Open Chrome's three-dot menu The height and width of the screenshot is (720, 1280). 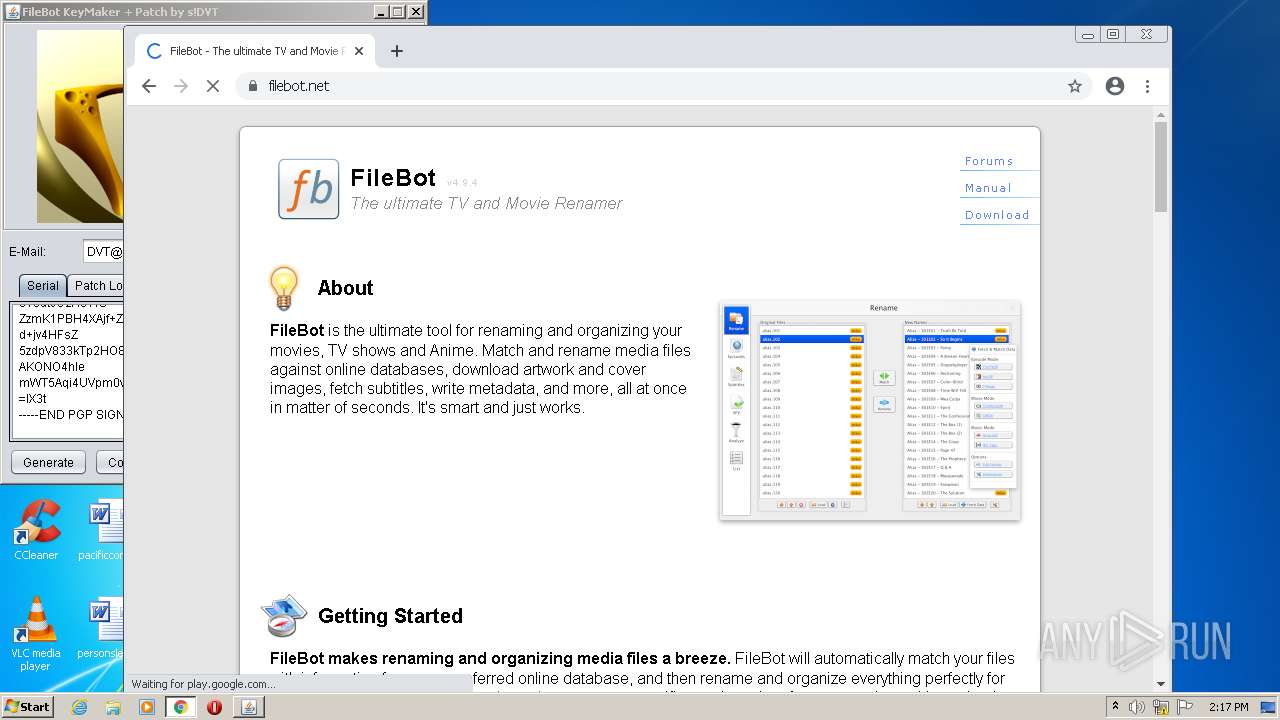point(1148,86)
